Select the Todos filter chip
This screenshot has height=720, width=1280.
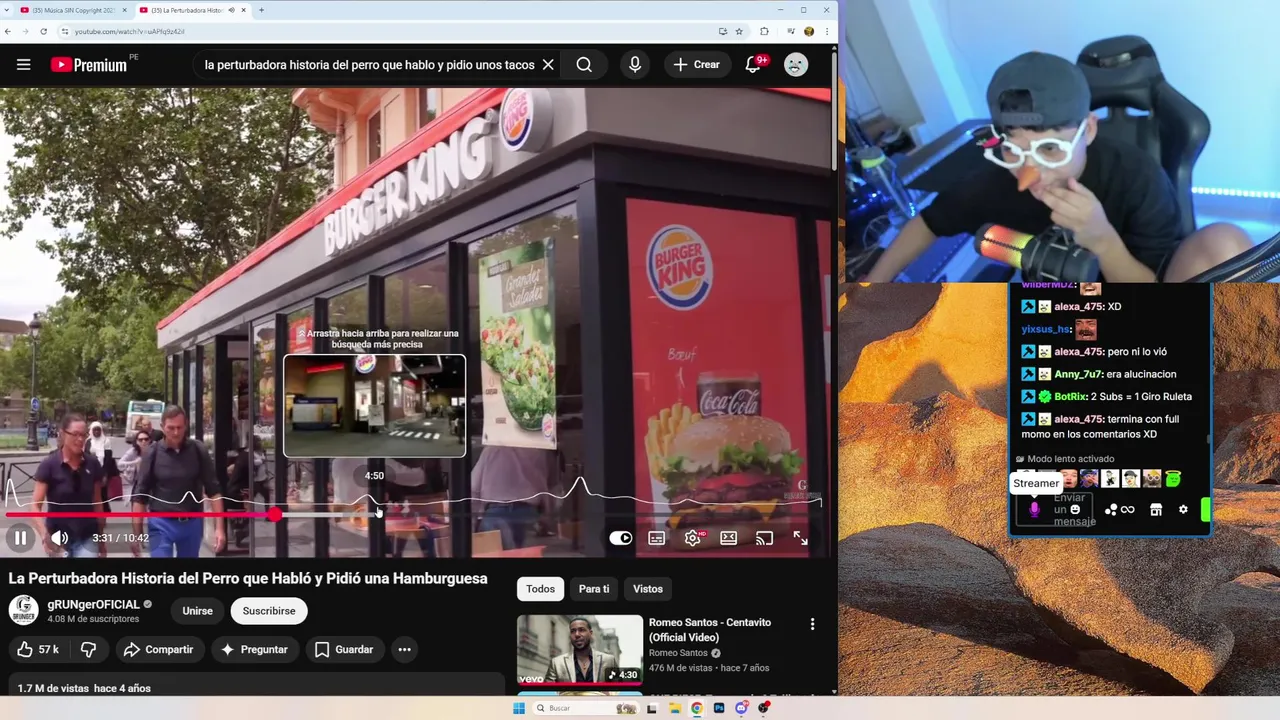pyautogui.click(x=540, y=589)
